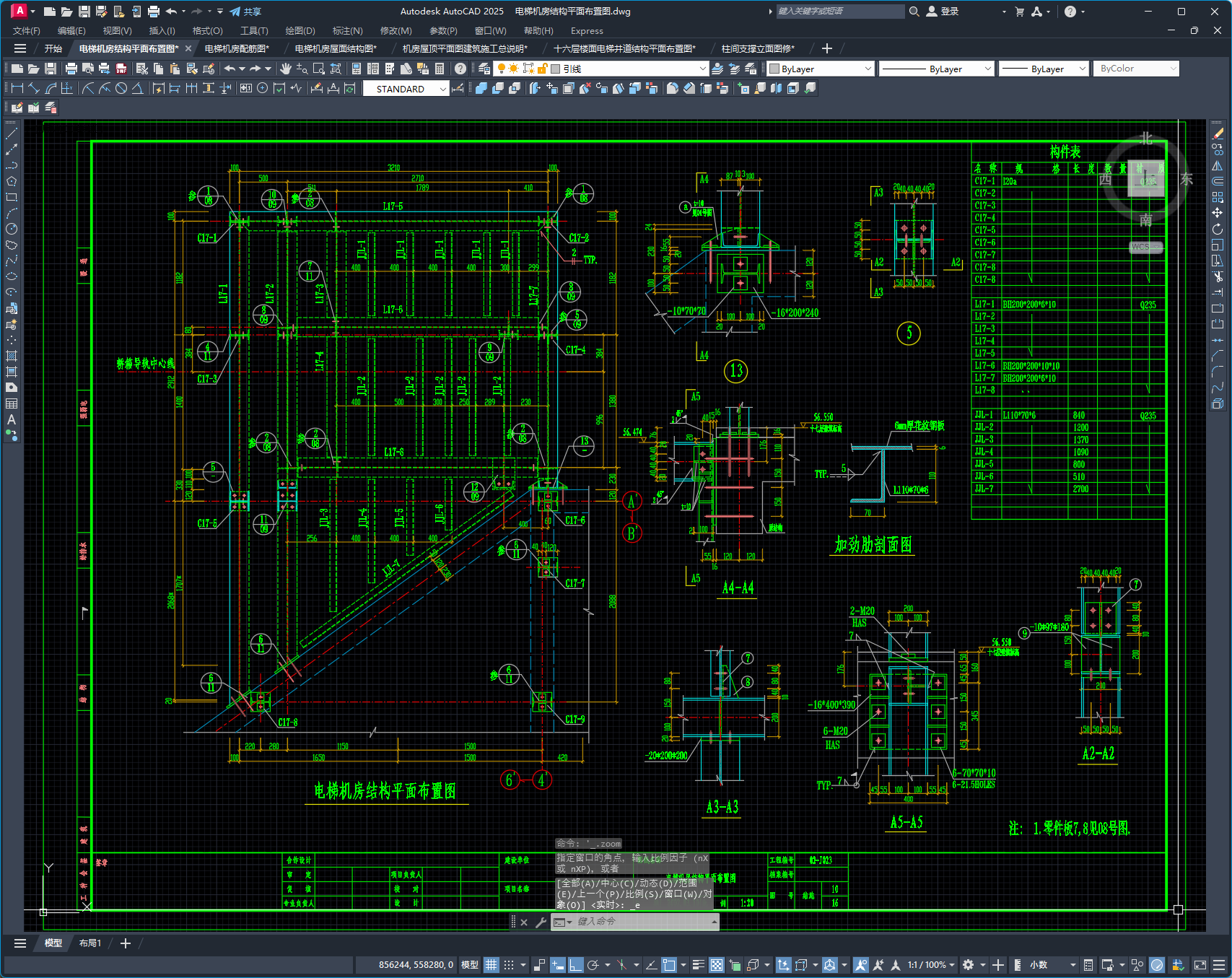Image resolution: width=1232 pixels, height=978 pixels.
Task: Switch to 电梯机房配筋图 tab
Action: (237, 48)
